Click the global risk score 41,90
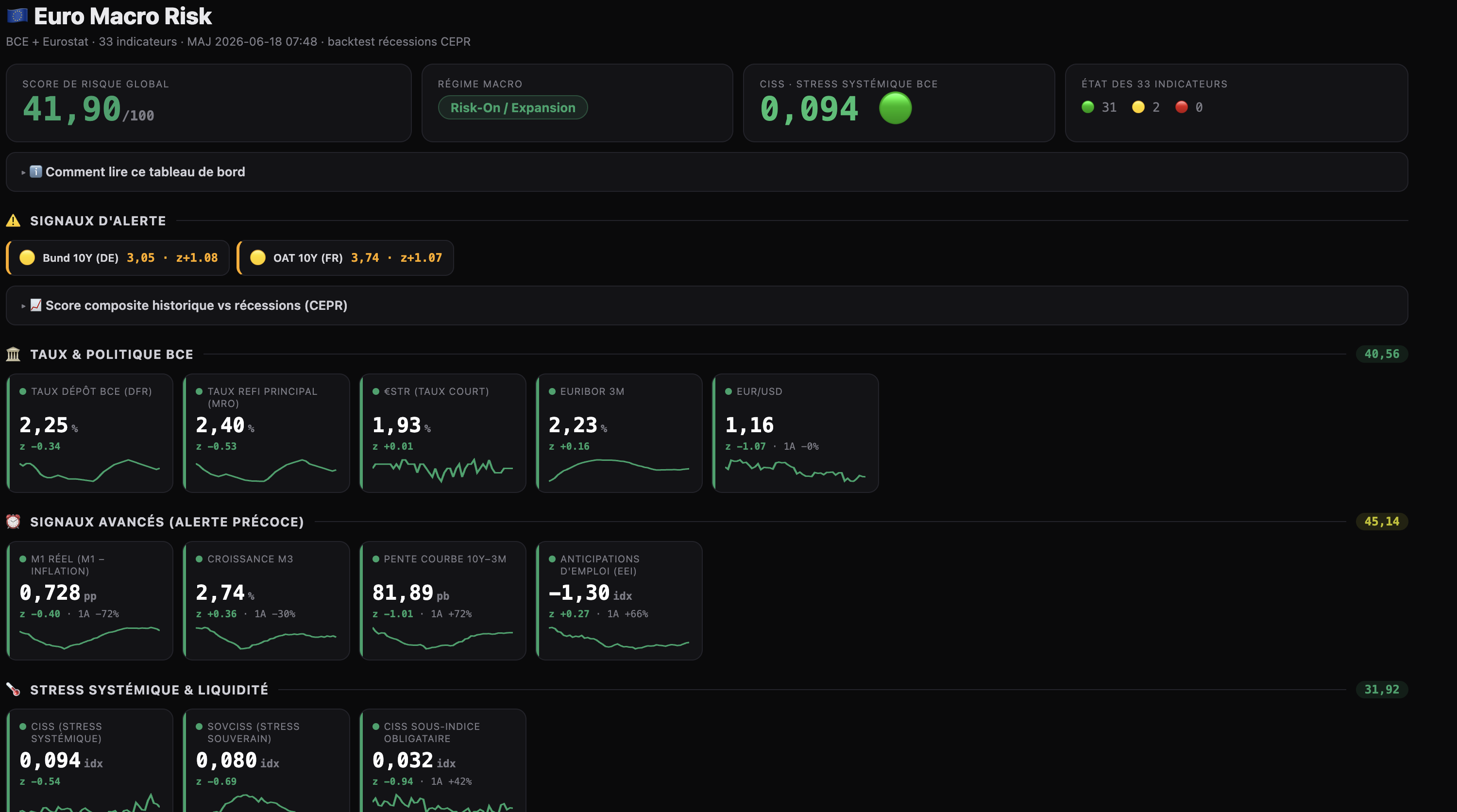 coord(72,109)
